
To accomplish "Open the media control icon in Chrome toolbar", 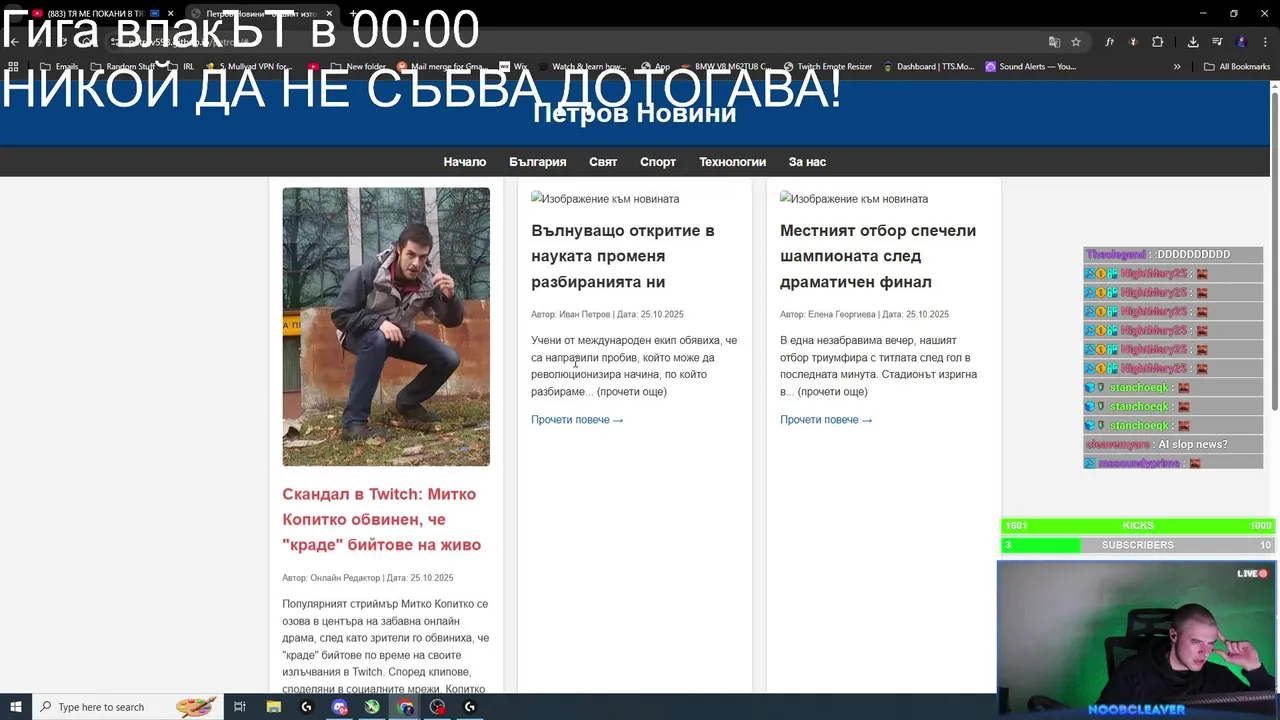I will 1217,42.
